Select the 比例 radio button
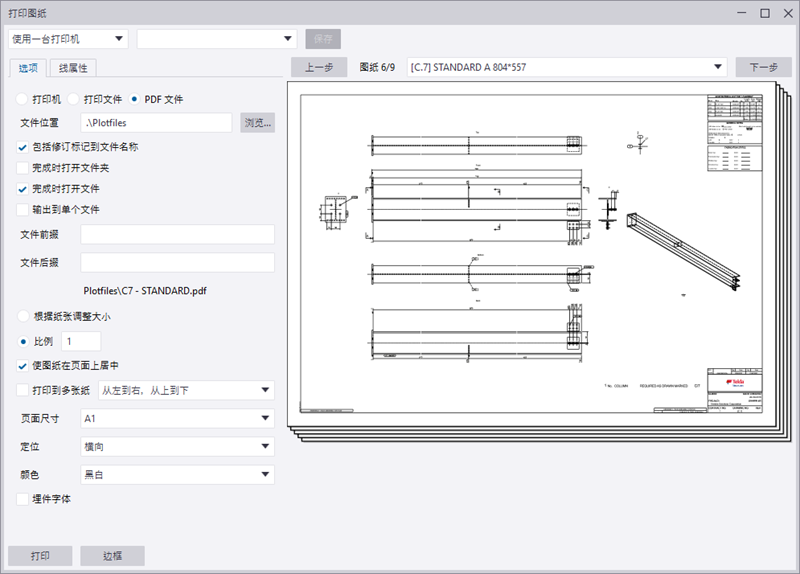Image resolution: width=800 pixels, height=574 pixels. (x=23, y=341)
